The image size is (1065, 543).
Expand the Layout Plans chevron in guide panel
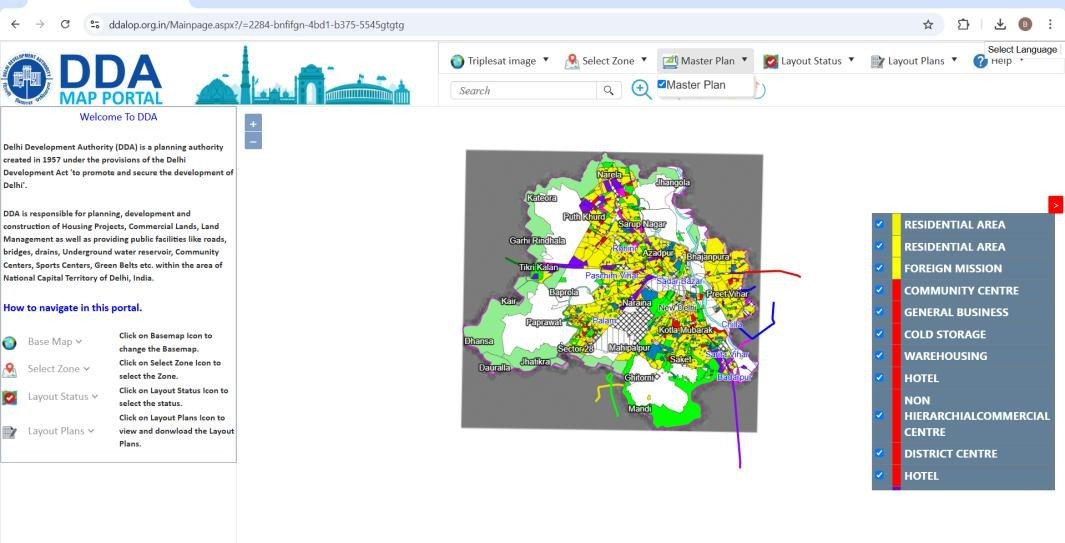pyautogui.click(x=90, y=430)
